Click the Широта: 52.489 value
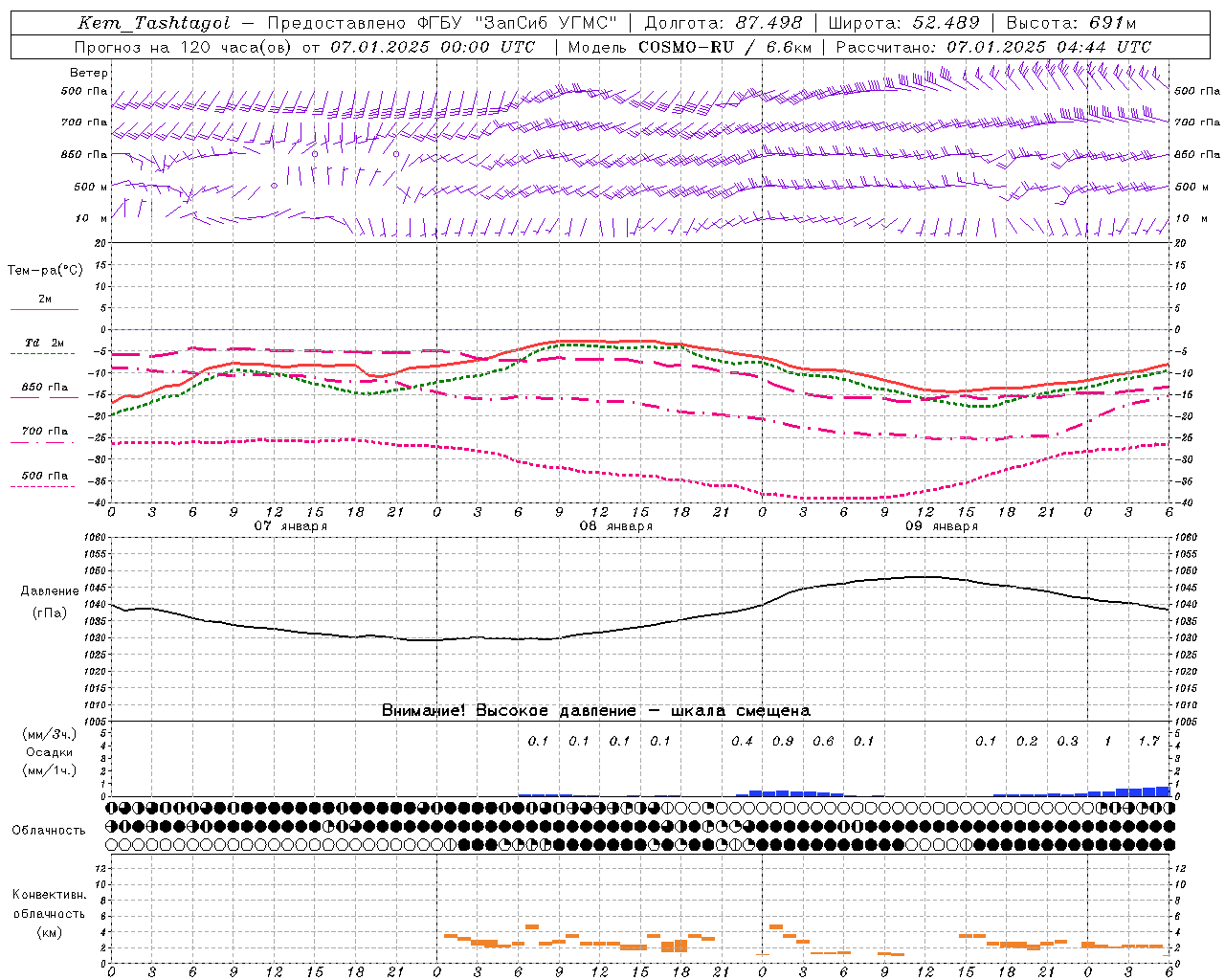 (904, 23)
